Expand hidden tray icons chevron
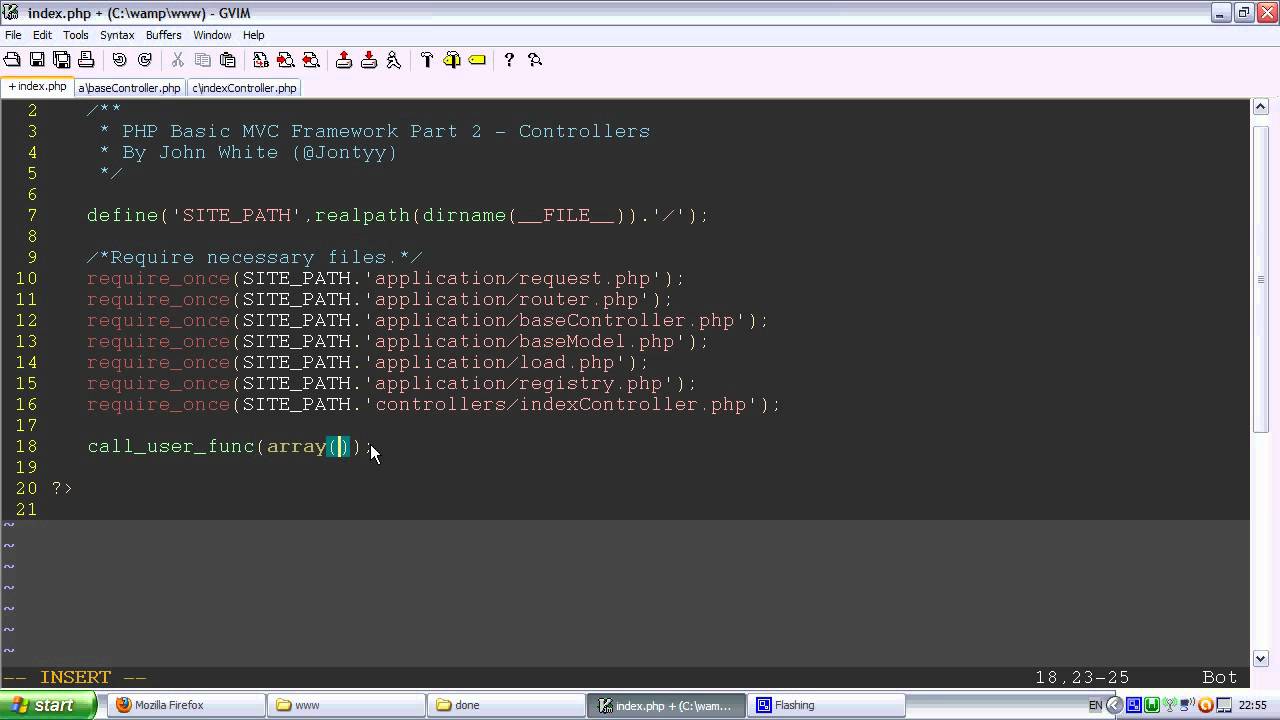 point(1115,705)
